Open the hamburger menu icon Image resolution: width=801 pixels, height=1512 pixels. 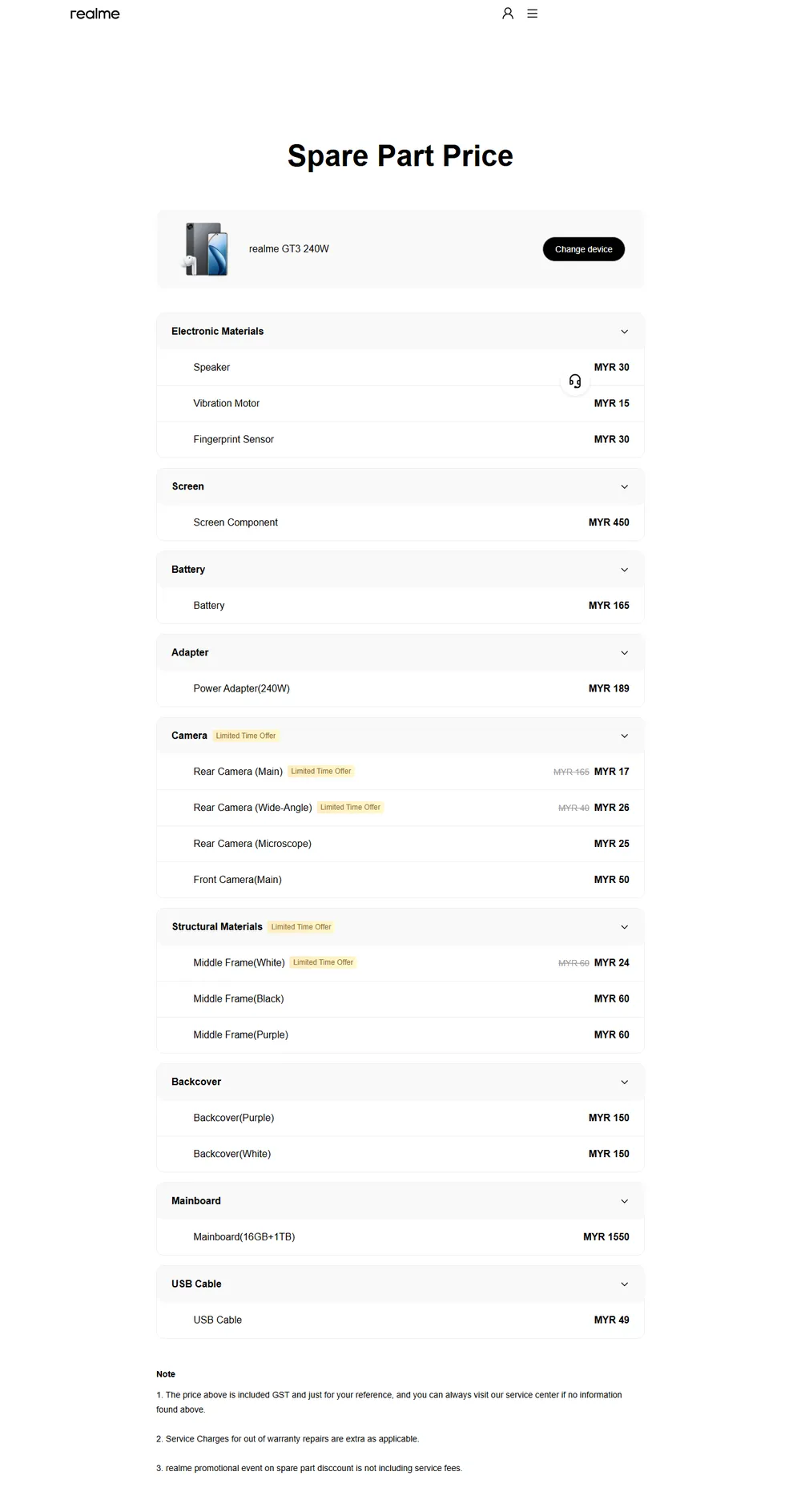[533, 14]
